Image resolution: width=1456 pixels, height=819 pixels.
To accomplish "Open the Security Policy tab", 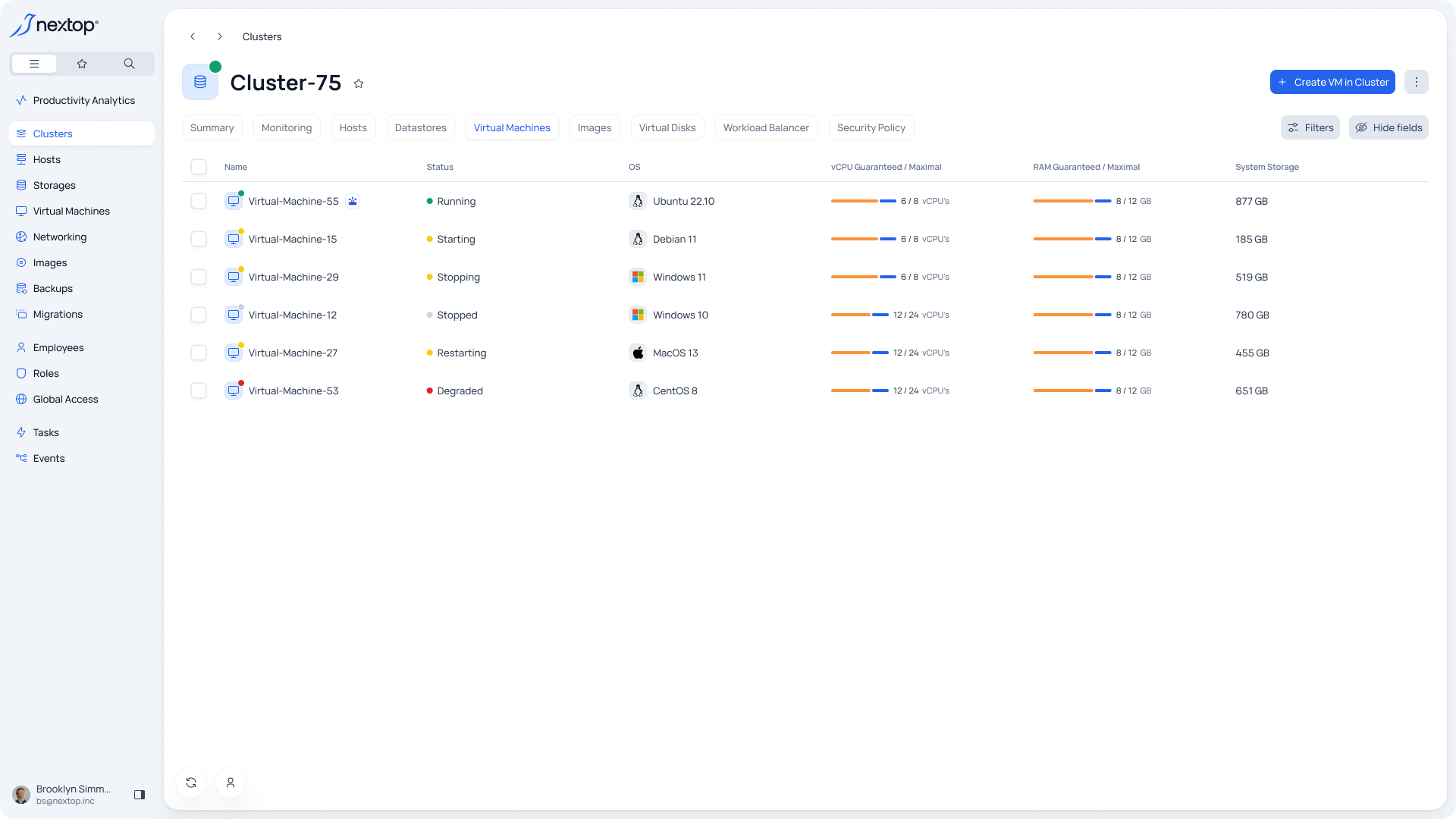I will [x=871, y=127].
